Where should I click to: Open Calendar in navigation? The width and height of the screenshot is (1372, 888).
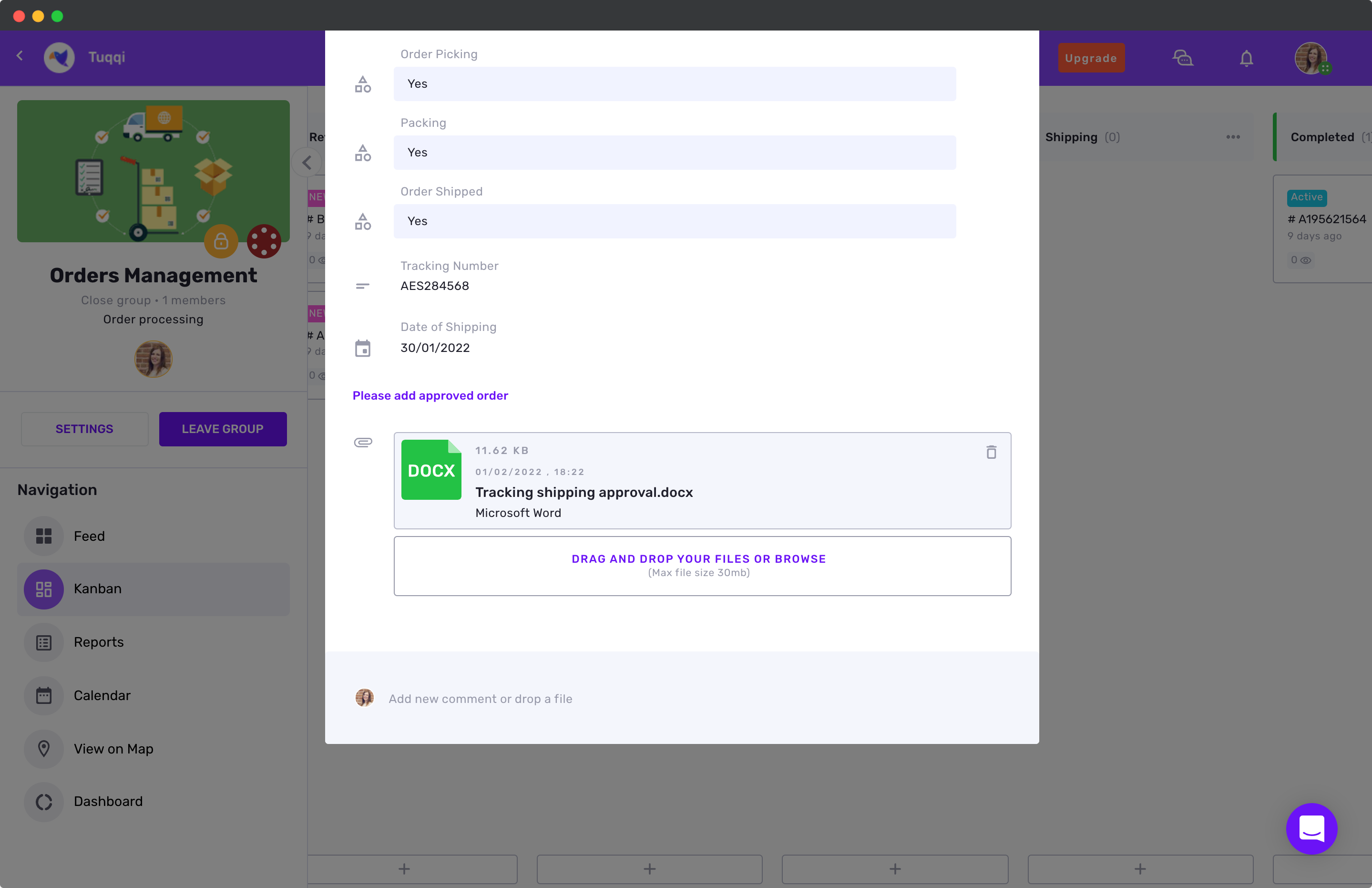pyautogui.click(x=102, y=695)
